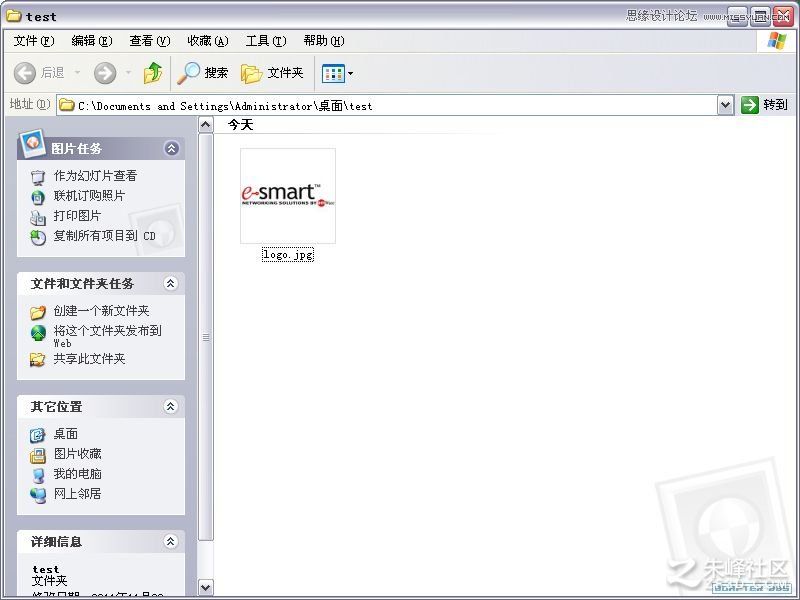The height and width of the screenshot is (600, 800).
Task: Open the address bar dropdown list
Action: coord(726,106)
